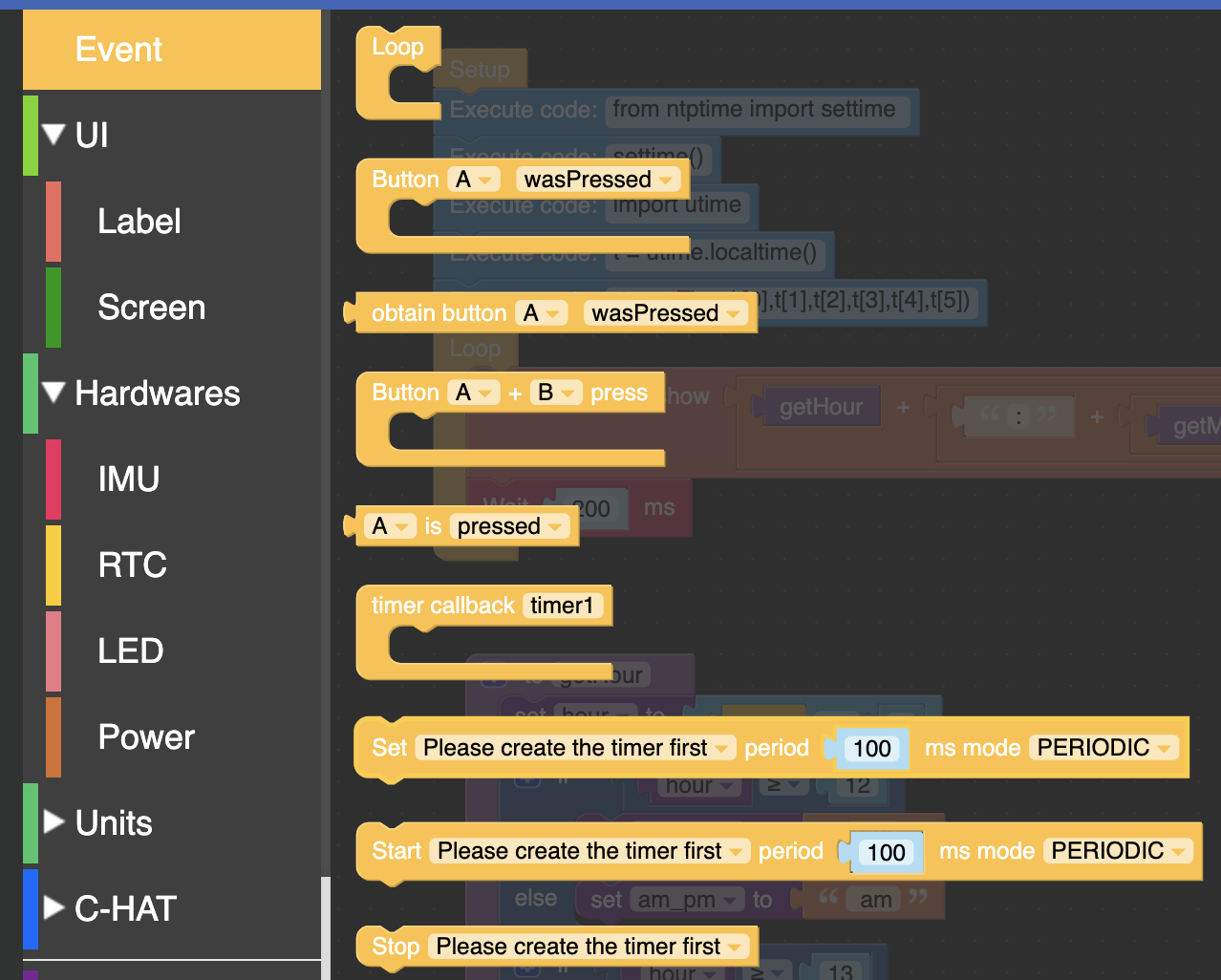Collapse the Hardwares category triangle
Viewport: 1221px width, 980px height.
pos(53,393)
